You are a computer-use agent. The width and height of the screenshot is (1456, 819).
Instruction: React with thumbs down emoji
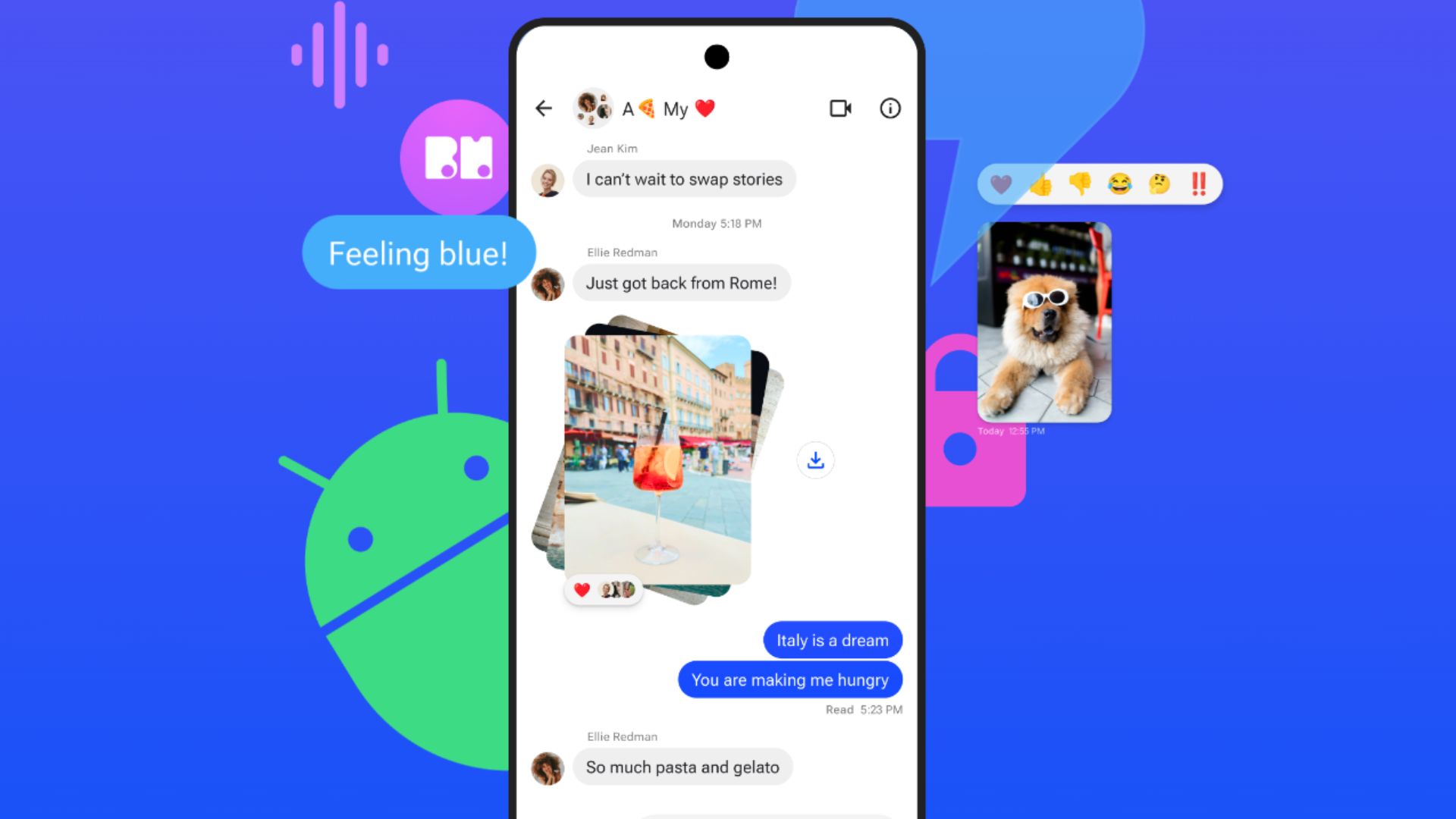(1080, 184)
